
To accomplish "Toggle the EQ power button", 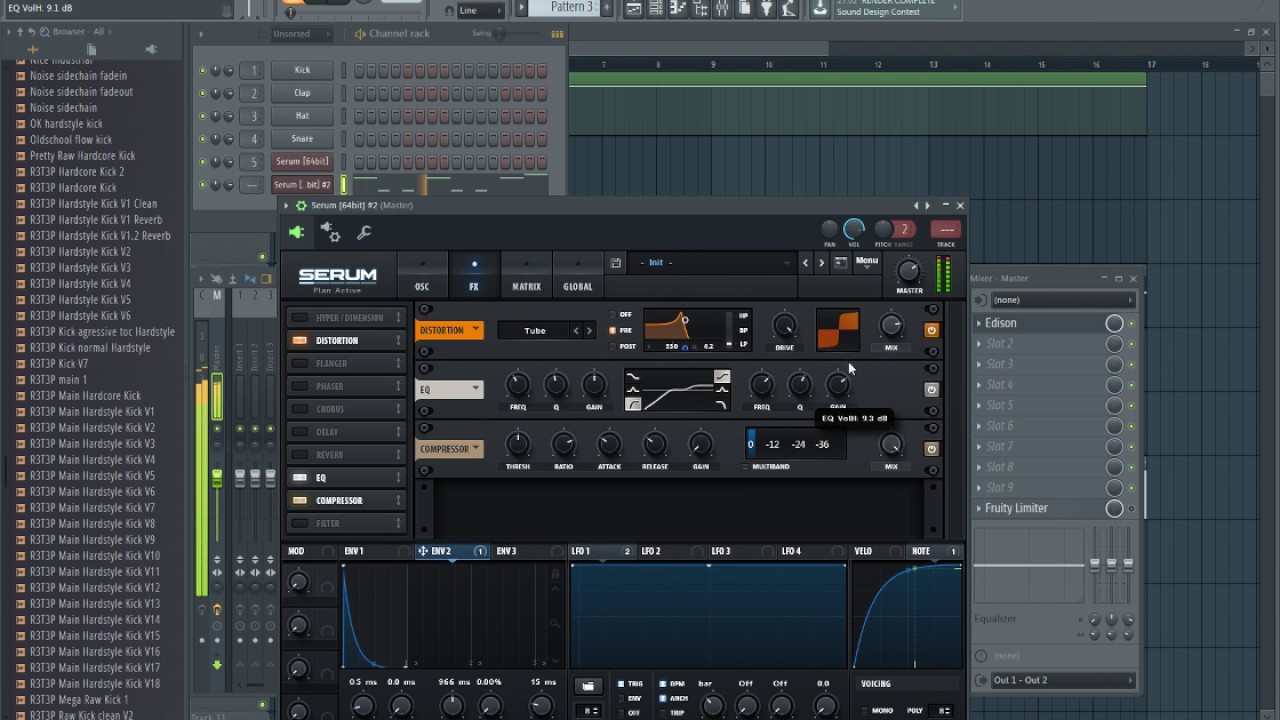I will (x=932, y=390).
